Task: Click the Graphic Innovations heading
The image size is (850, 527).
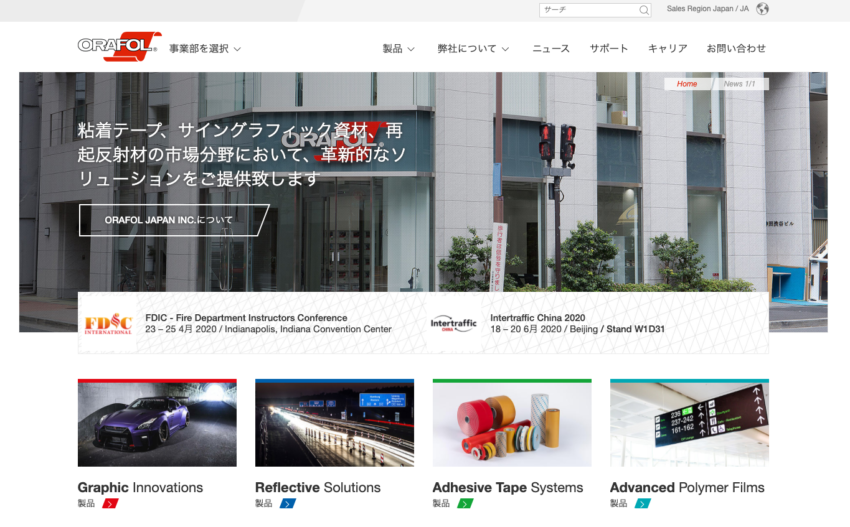Action: (x=140, y=487)
